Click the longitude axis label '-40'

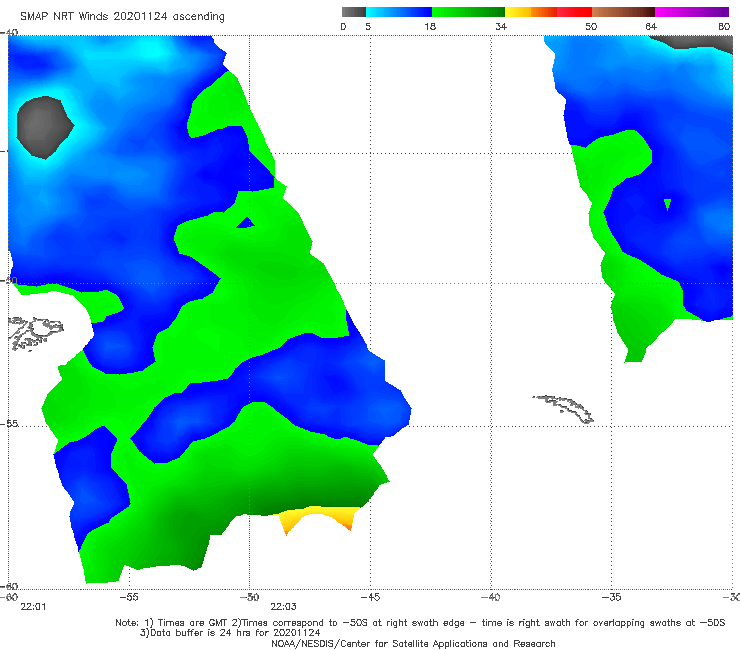pos(491,597)
